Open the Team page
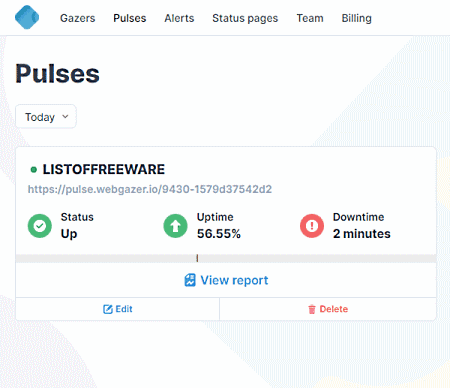 click(x=310, y=18)
